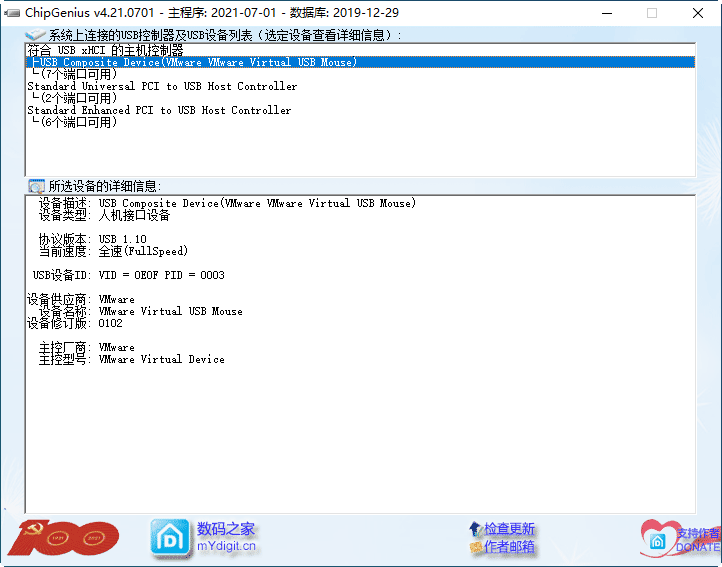Minimize the ChipGenius window
The height and width of the screenshot is (567, 722).
(607, 13)
